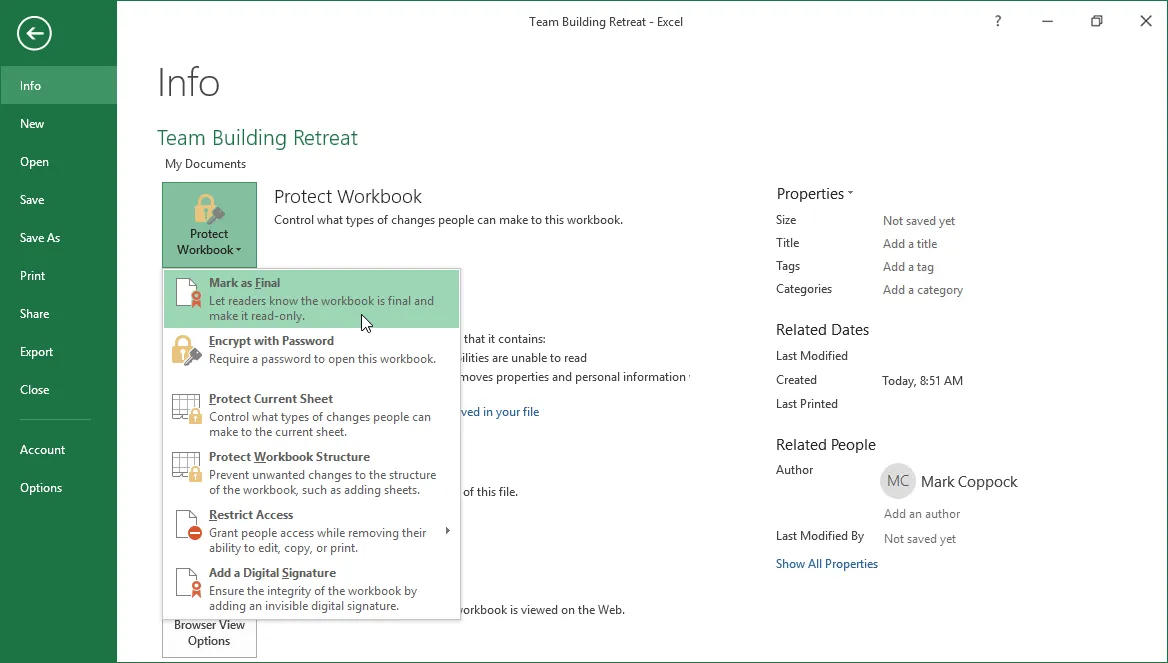This screenshot has width=1168, height=663.
Task: Expand the Properties dropdown header
Action: [x=814, y=194]
